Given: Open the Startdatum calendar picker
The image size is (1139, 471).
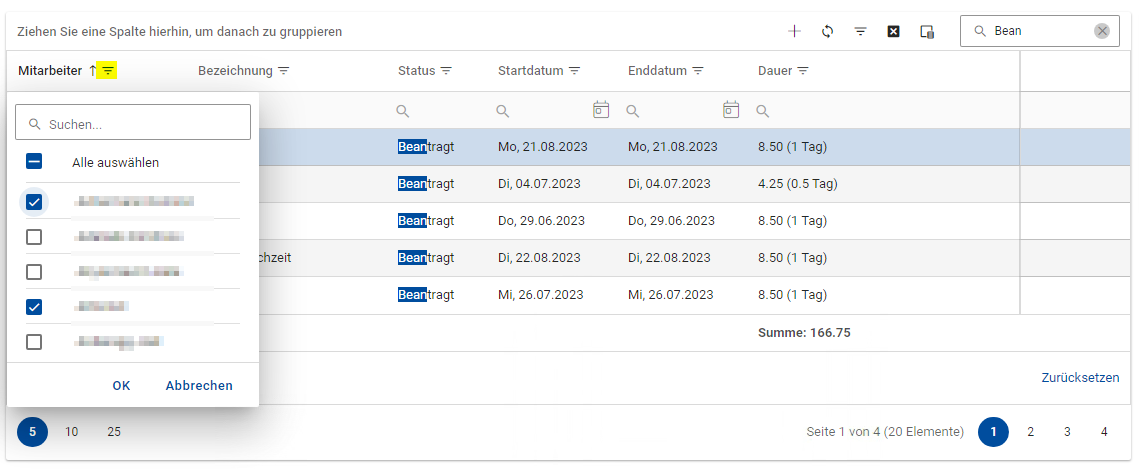Looking at the screenshot, I should tap(601, 110).
